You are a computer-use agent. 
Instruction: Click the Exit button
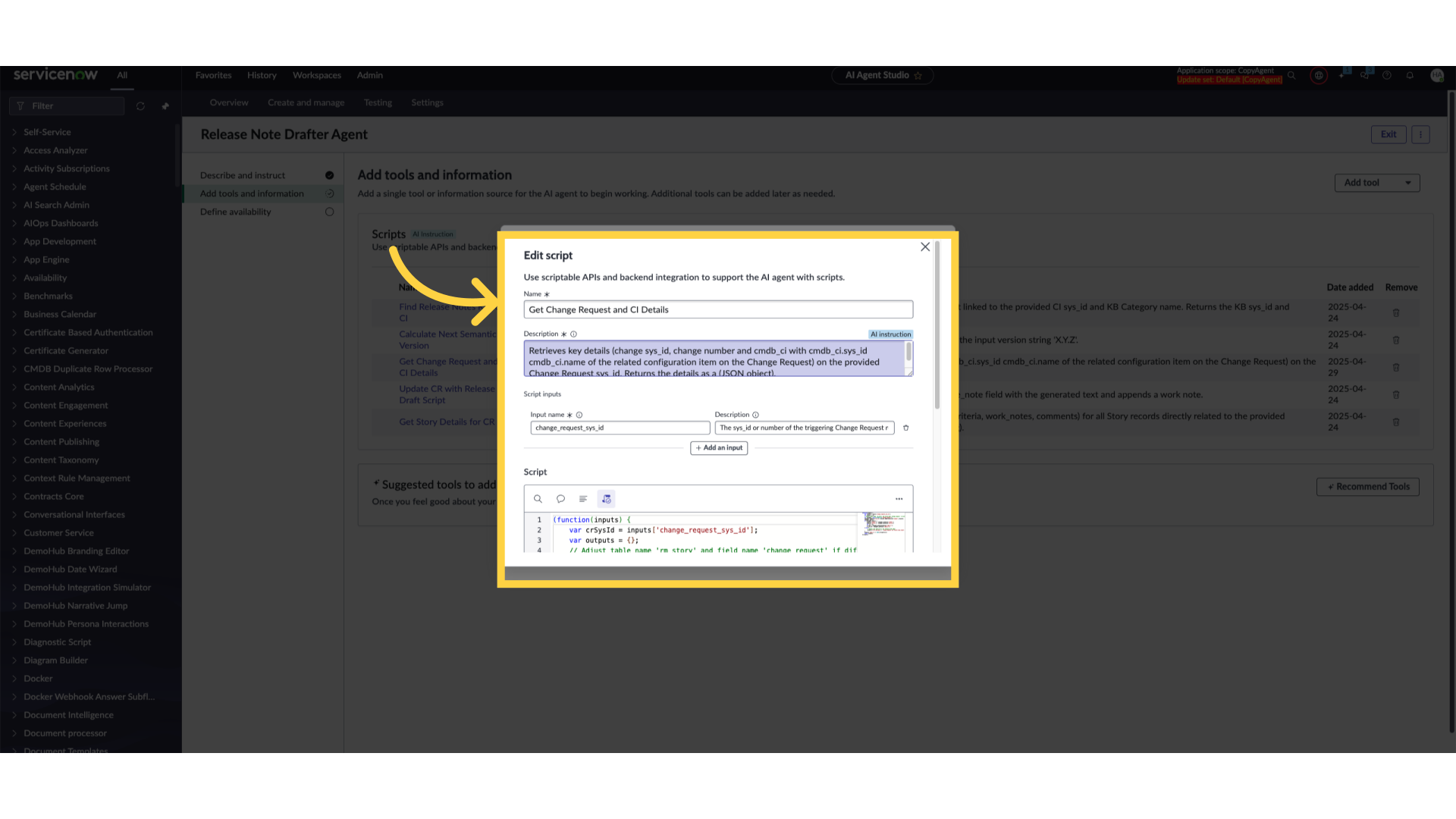(1389, 134)
